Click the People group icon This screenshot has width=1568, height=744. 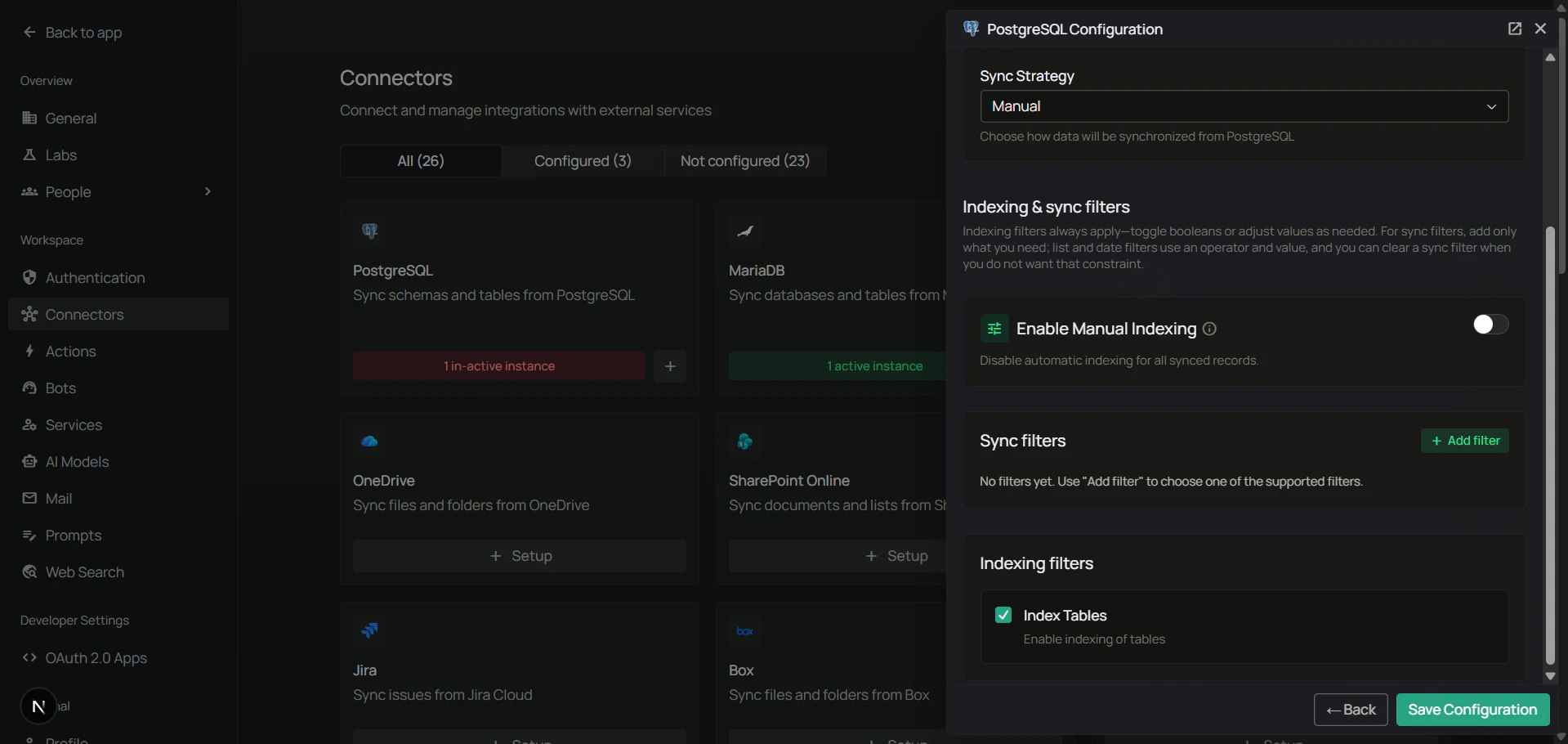click(x=29, y=192)
